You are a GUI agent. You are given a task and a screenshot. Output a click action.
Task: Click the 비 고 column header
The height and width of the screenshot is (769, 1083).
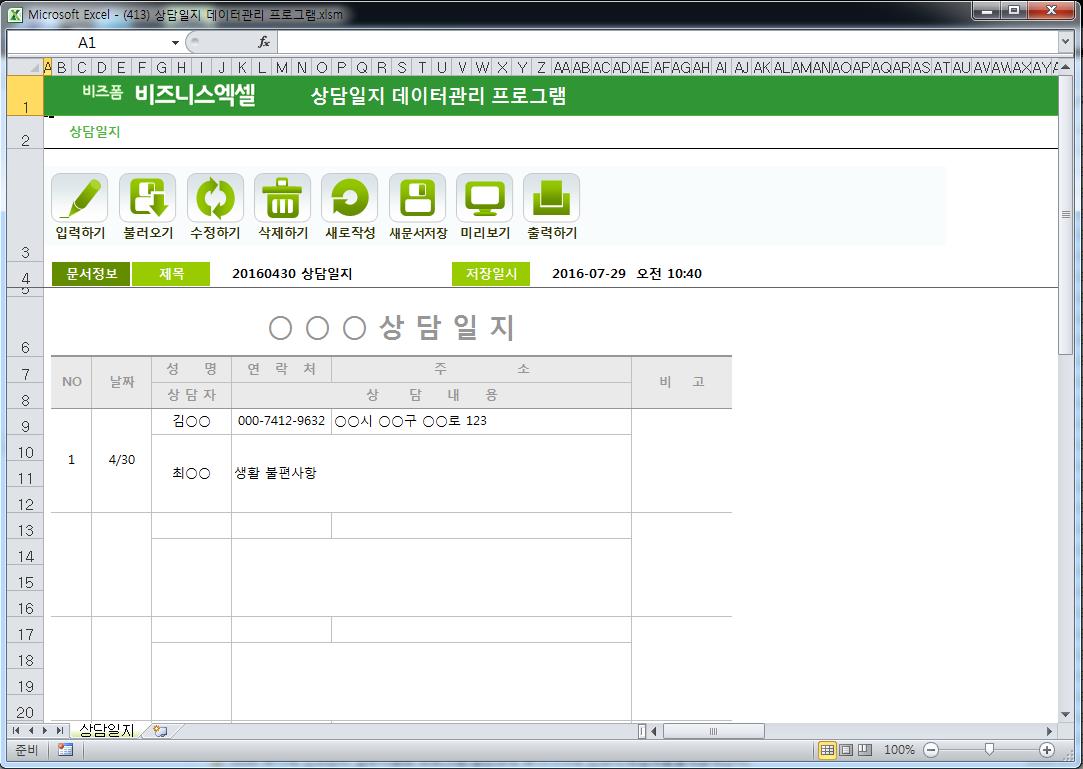pyautogui.click(x=682, y=382)
